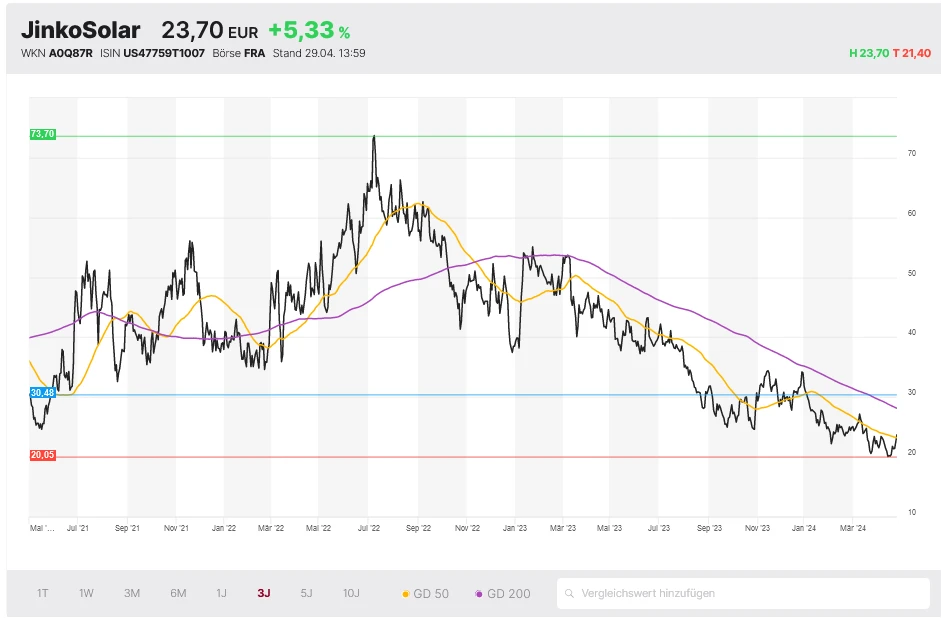Switch chart to 1W time range
The height and width of the screenshot is (619, 942).
(87, 593)
